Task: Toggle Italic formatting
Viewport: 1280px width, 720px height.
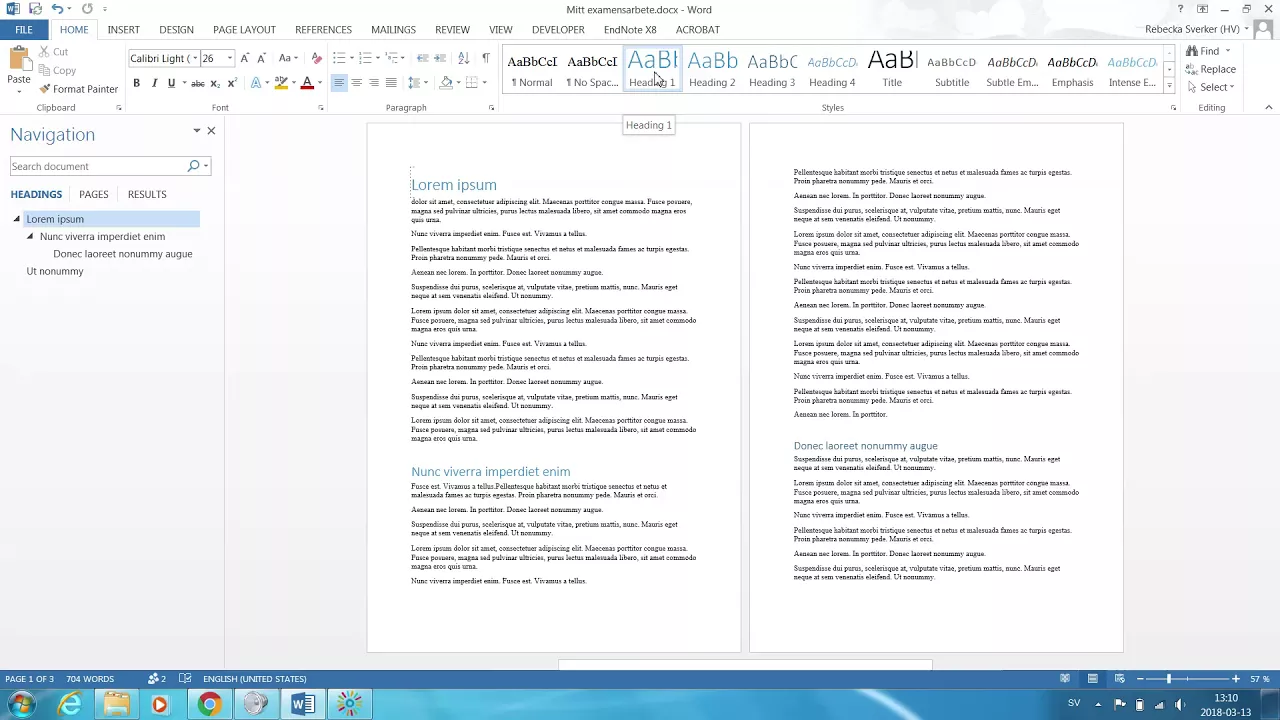Action: click(154, 83)
